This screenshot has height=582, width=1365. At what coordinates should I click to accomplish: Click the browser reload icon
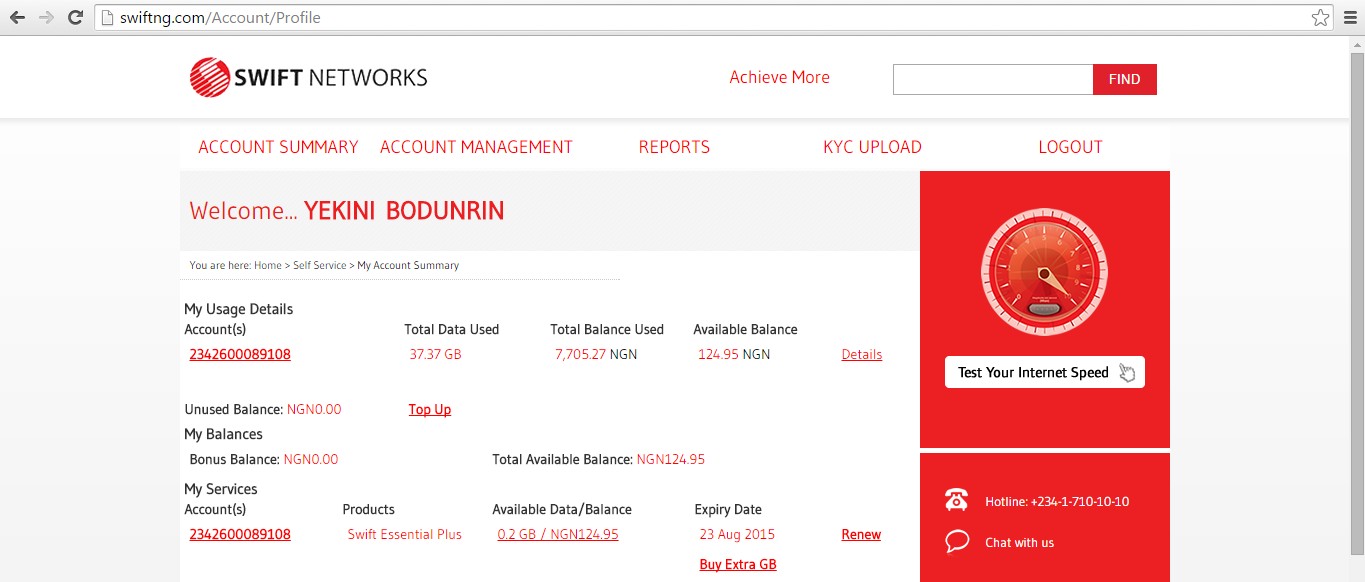tap(75, 16)
